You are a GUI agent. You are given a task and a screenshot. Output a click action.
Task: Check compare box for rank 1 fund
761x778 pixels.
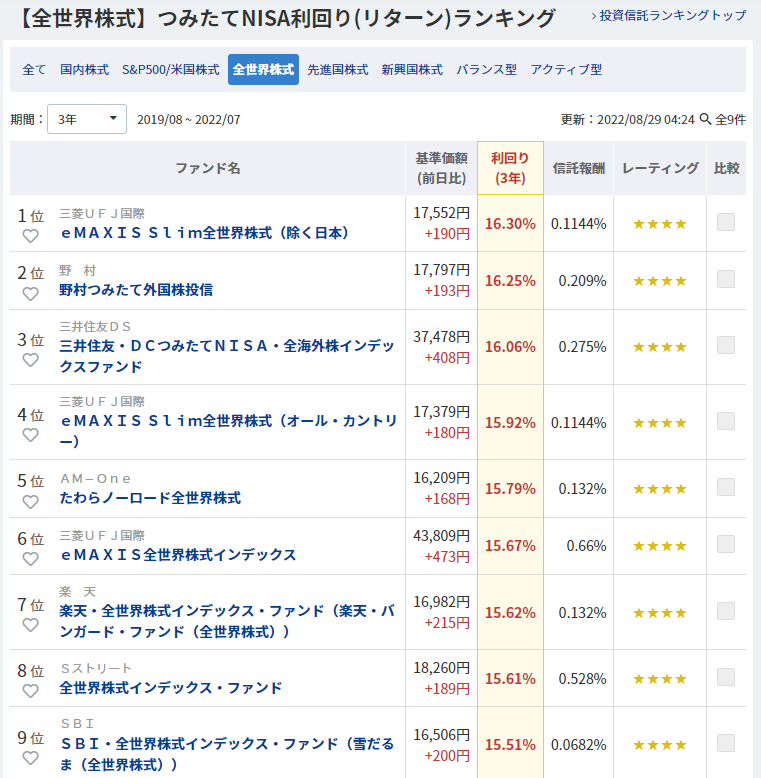tap(726, 222)
